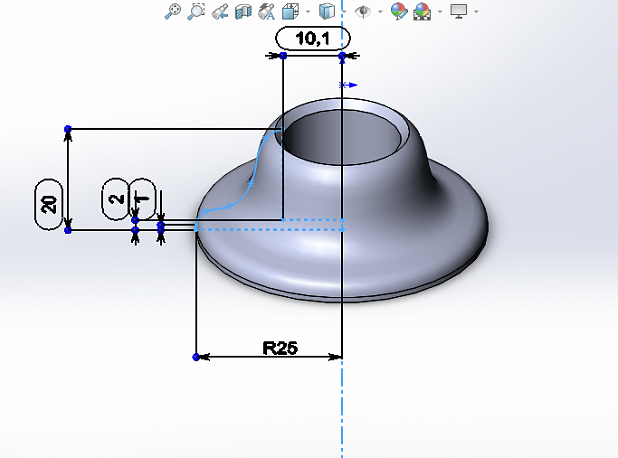Click the View Settings monitor icon
The image size is (618, 458).
458,11
